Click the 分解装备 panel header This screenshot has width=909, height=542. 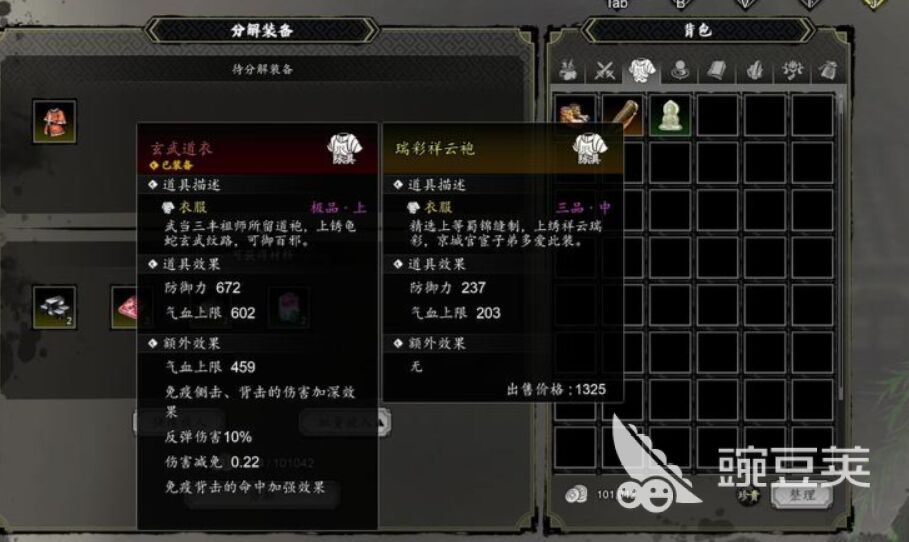[x=262, y=30]
